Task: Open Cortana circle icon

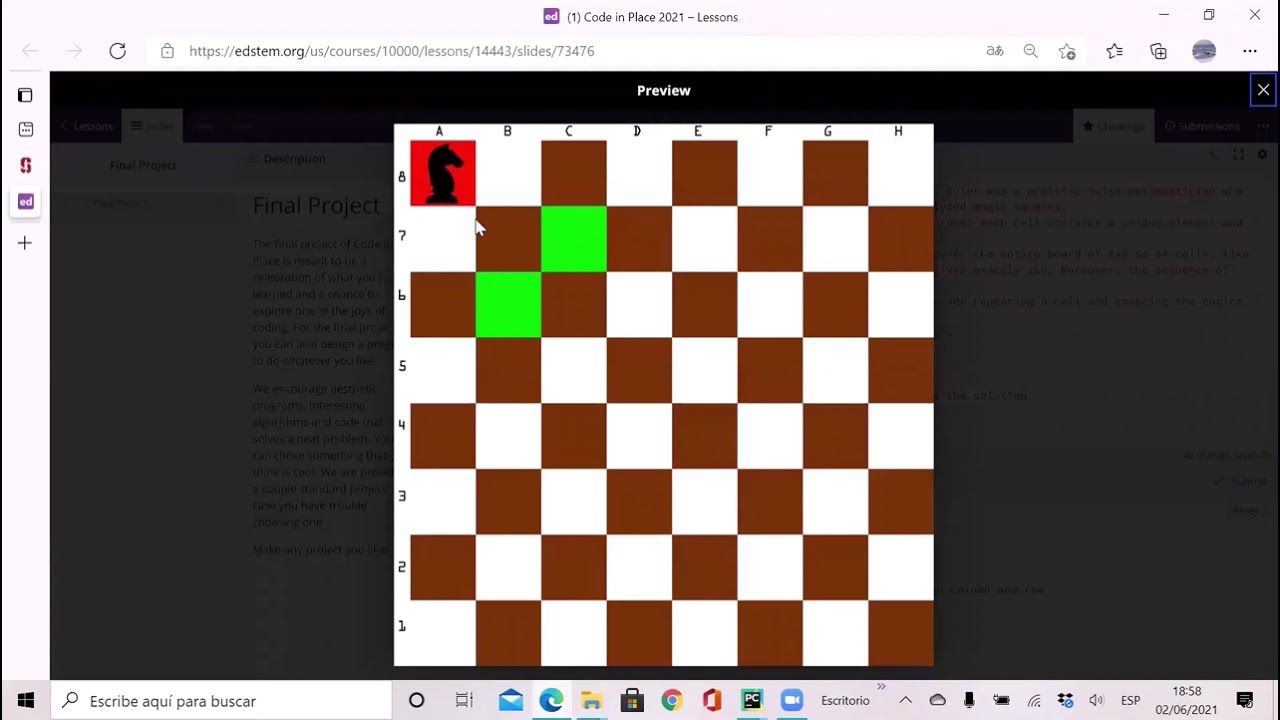Action: pyautogui.click(x=416, y=700)
